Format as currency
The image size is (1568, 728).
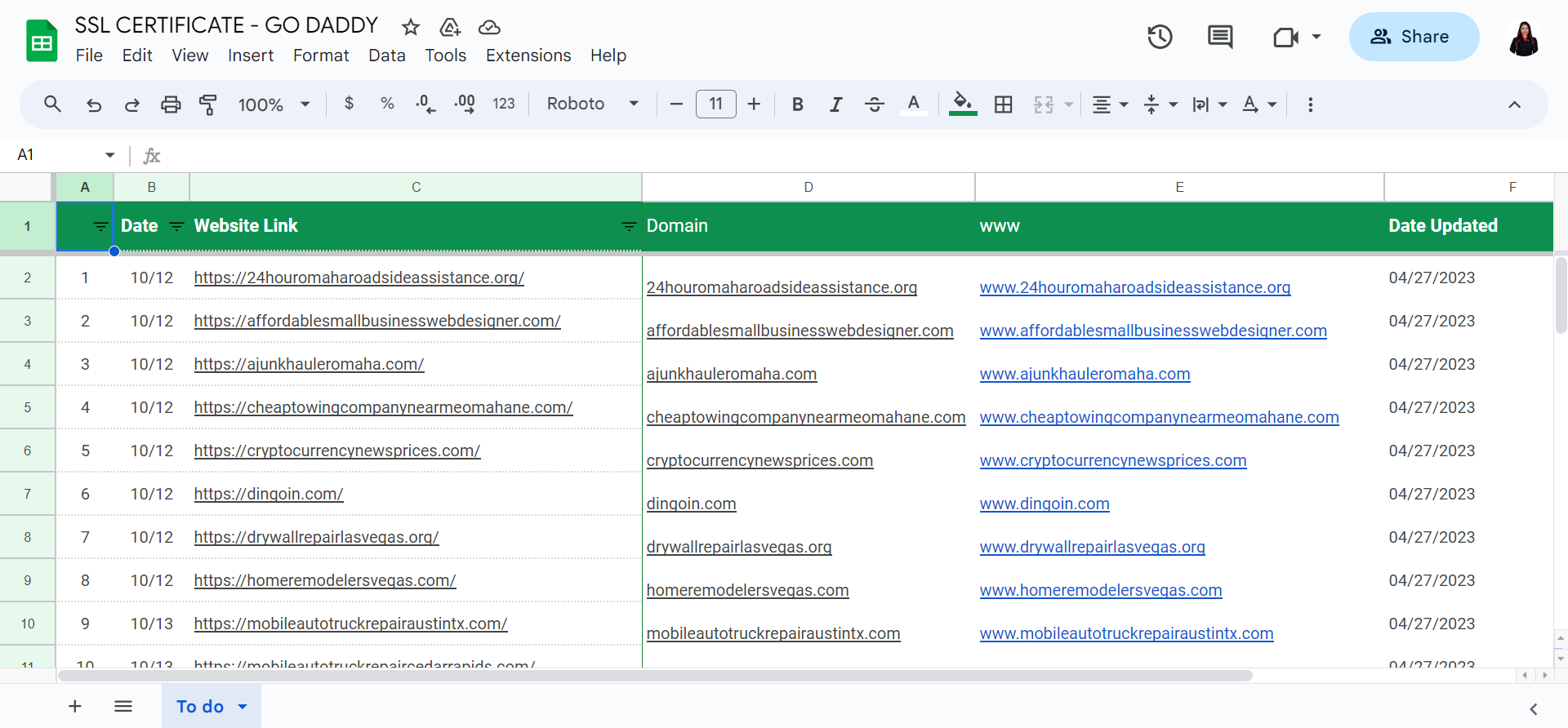click(x=350, y=104)
